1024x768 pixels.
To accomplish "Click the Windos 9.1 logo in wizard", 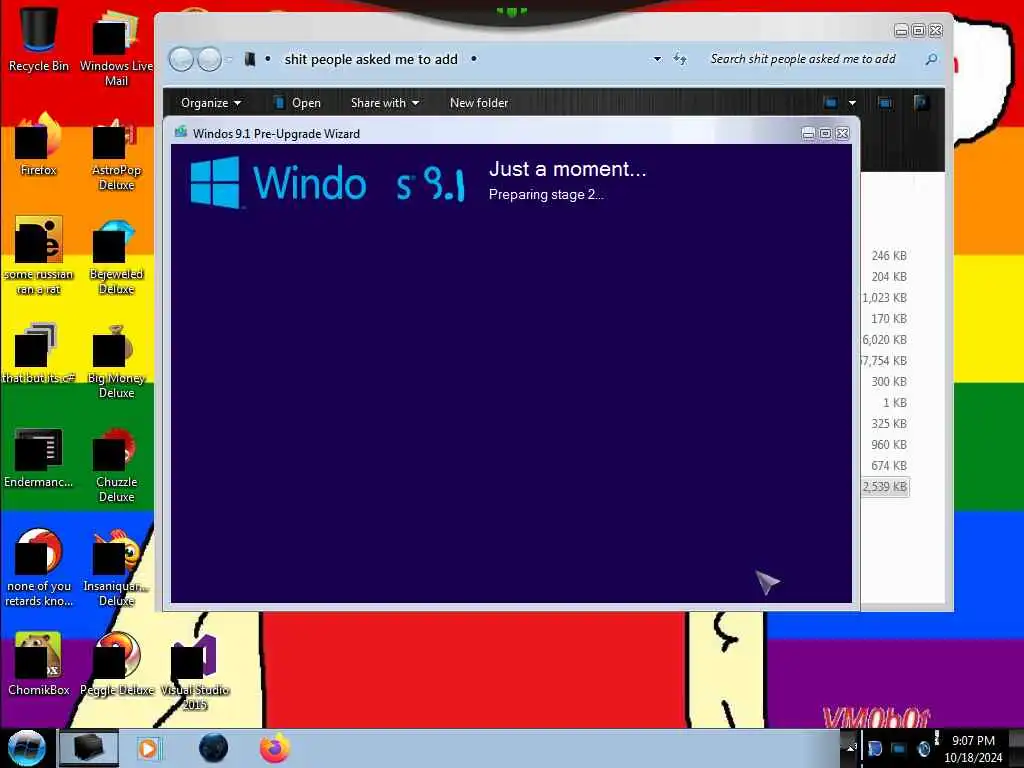I will pyautogui.click(x=327, y=182).
